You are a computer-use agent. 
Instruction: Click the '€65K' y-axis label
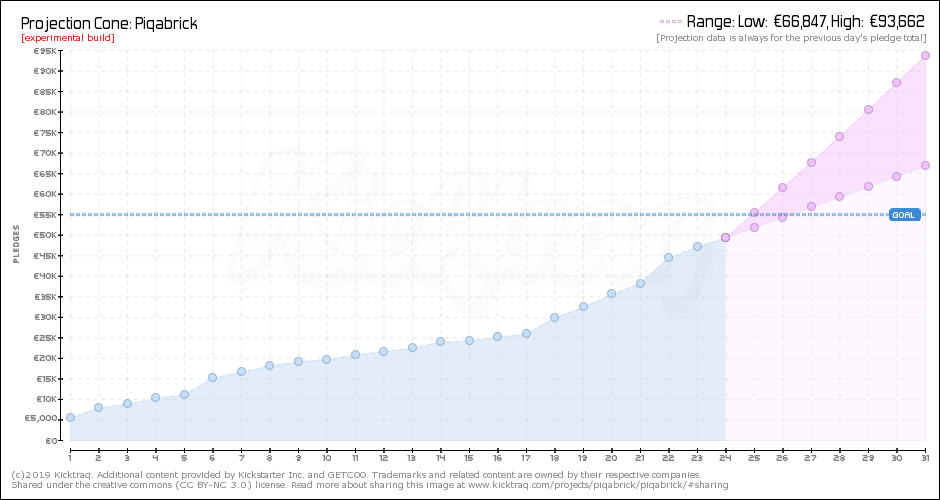click(x=46, y=174)
